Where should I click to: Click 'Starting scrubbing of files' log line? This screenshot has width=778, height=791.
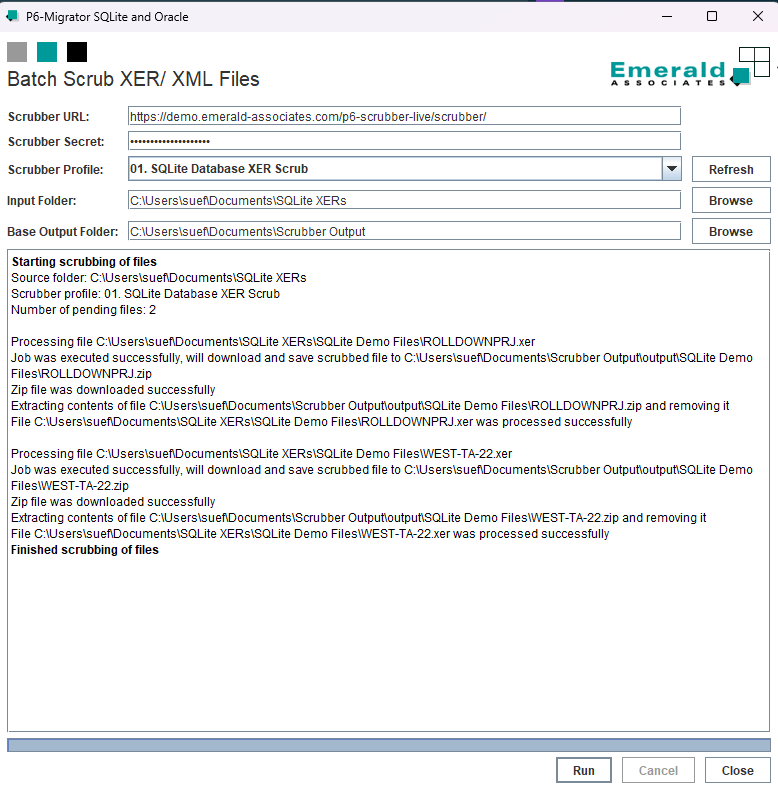(x=84, y=262)
